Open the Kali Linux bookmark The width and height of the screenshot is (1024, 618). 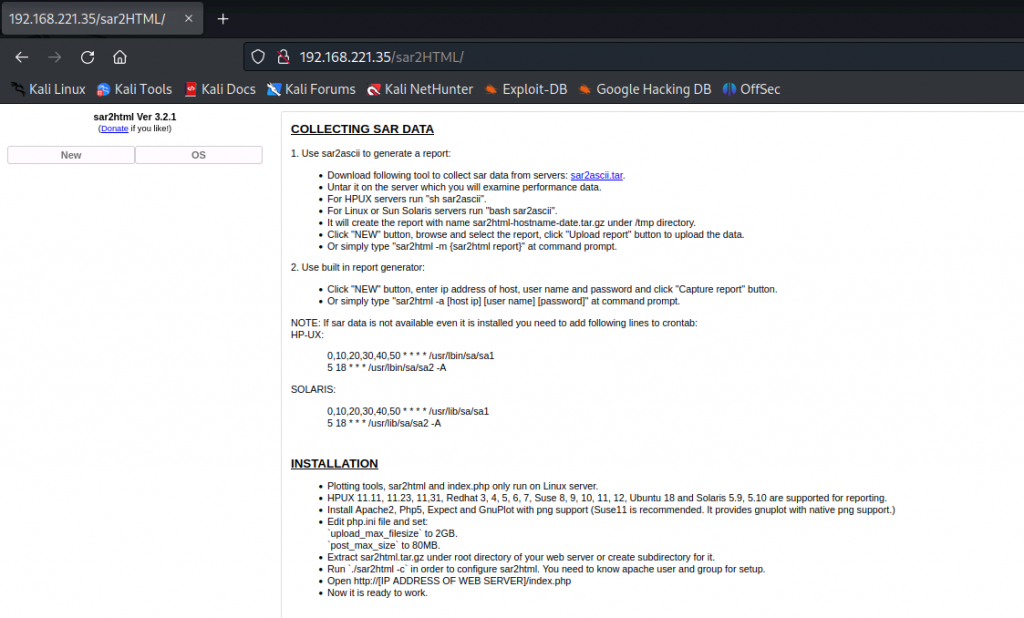(x=49, y=89)
